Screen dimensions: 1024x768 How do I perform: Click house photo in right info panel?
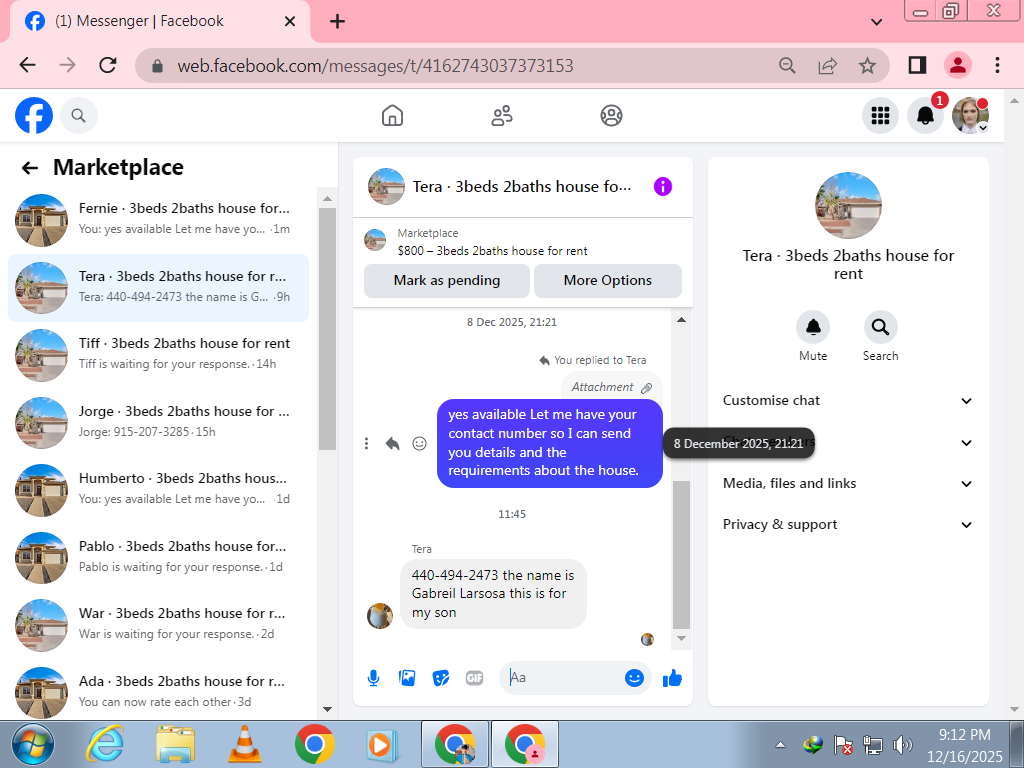[x=848, y=206]
